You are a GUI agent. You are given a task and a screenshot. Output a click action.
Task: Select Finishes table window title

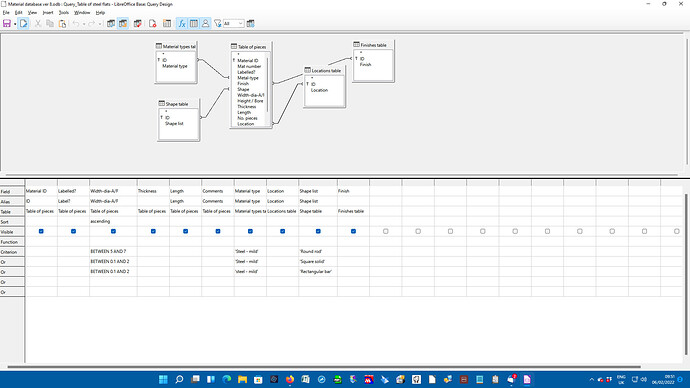pos(373,45)
